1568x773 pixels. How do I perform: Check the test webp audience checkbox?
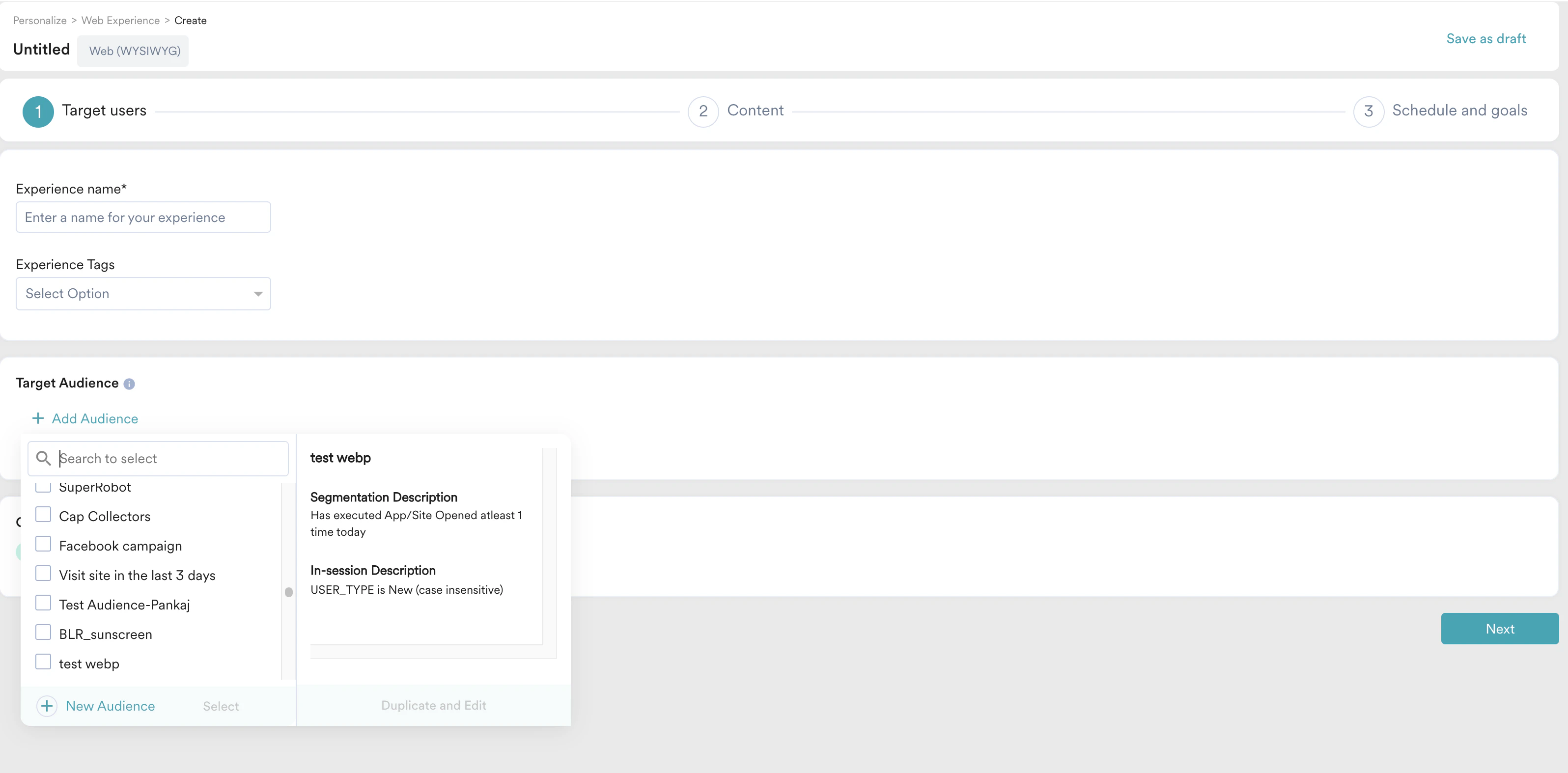[43, 662]
